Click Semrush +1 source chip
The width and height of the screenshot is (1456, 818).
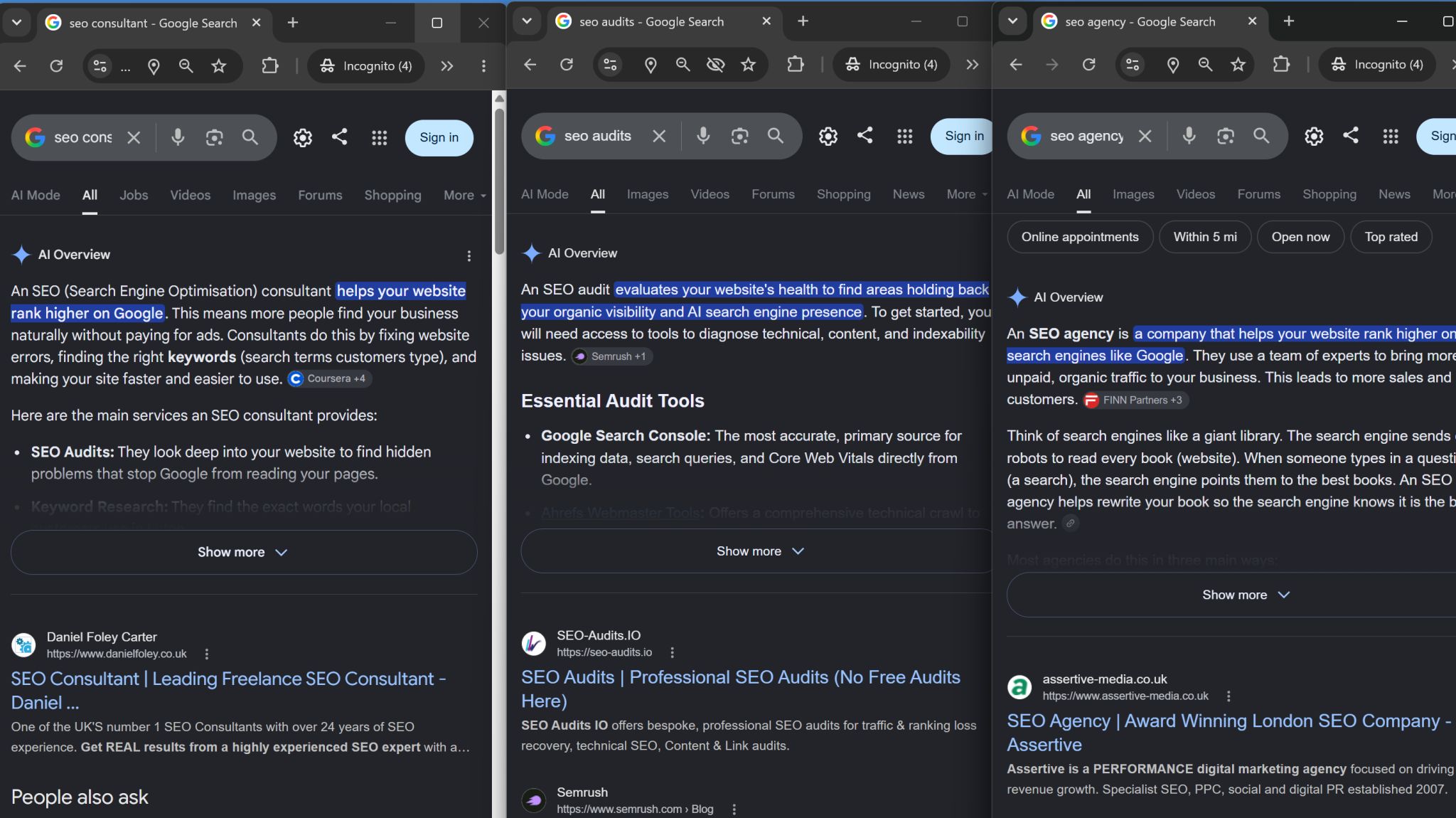pyautogui.click(x=612, y=356)
